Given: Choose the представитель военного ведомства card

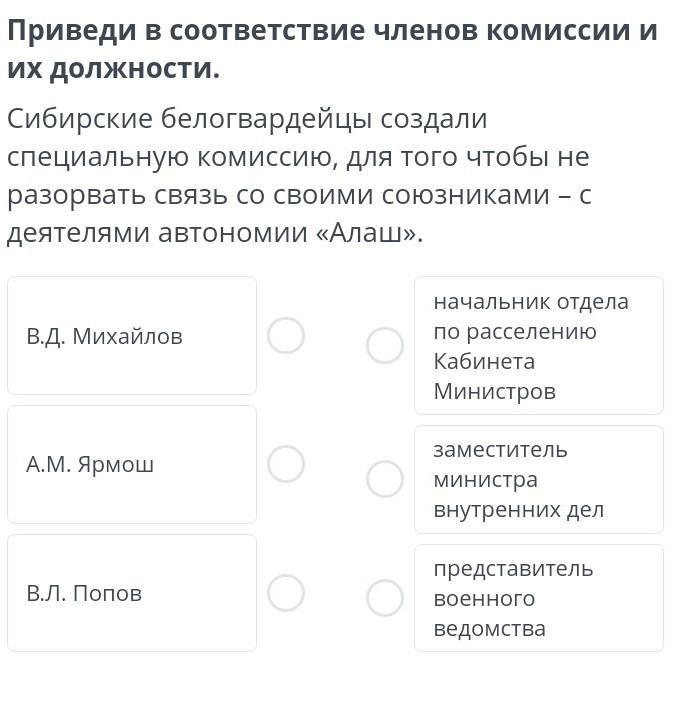Looking at the screenshot, I should click(539, 598).
